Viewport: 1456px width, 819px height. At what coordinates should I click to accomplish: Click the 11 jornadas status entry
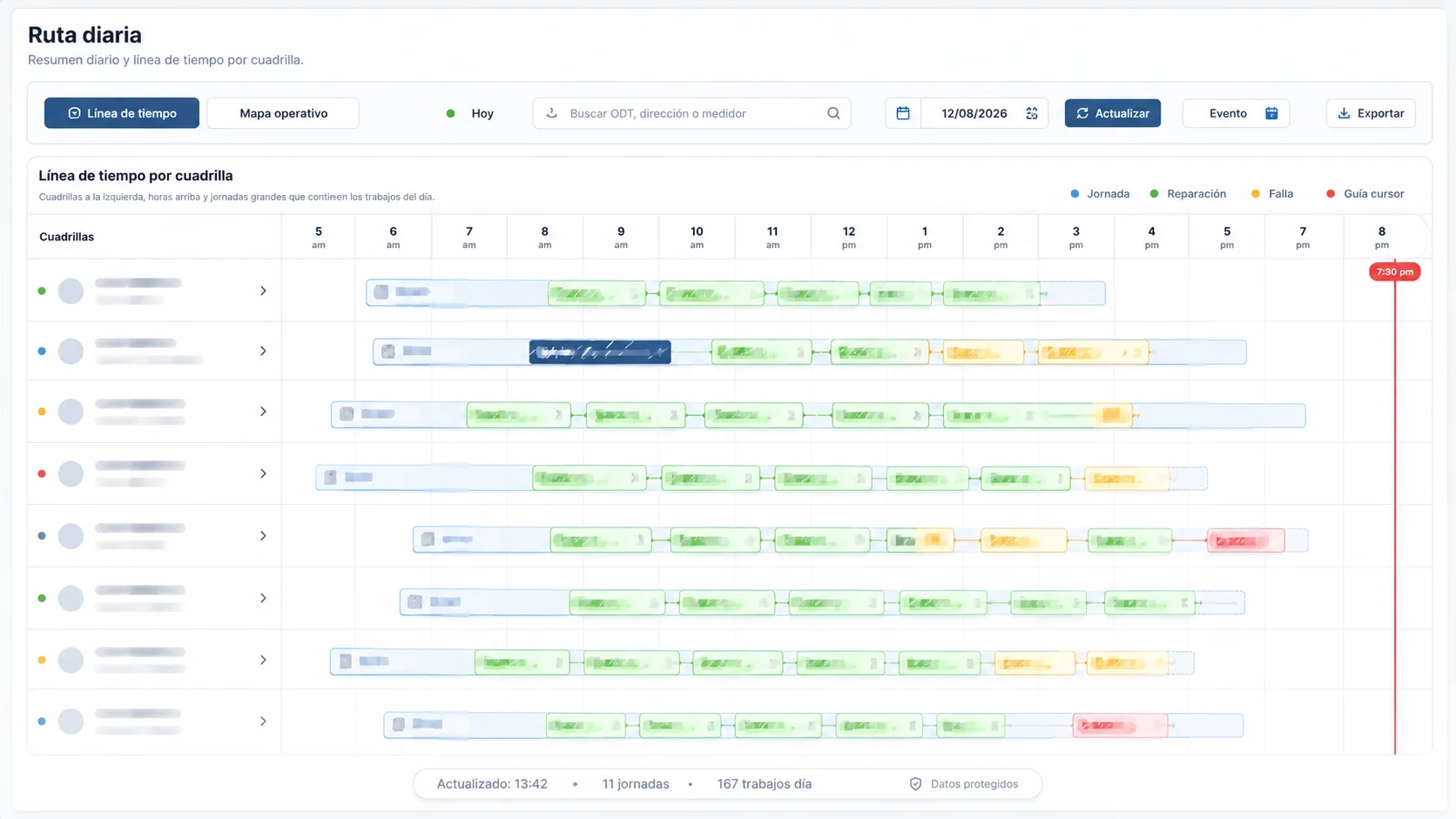pyautogui.click(x=636, y=784)
